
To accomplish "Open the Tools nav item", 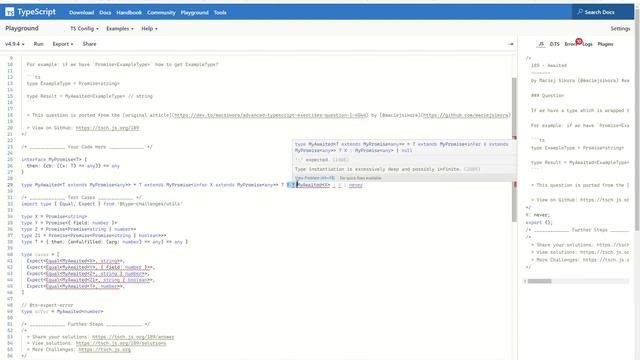I will [x=220, y=13].
